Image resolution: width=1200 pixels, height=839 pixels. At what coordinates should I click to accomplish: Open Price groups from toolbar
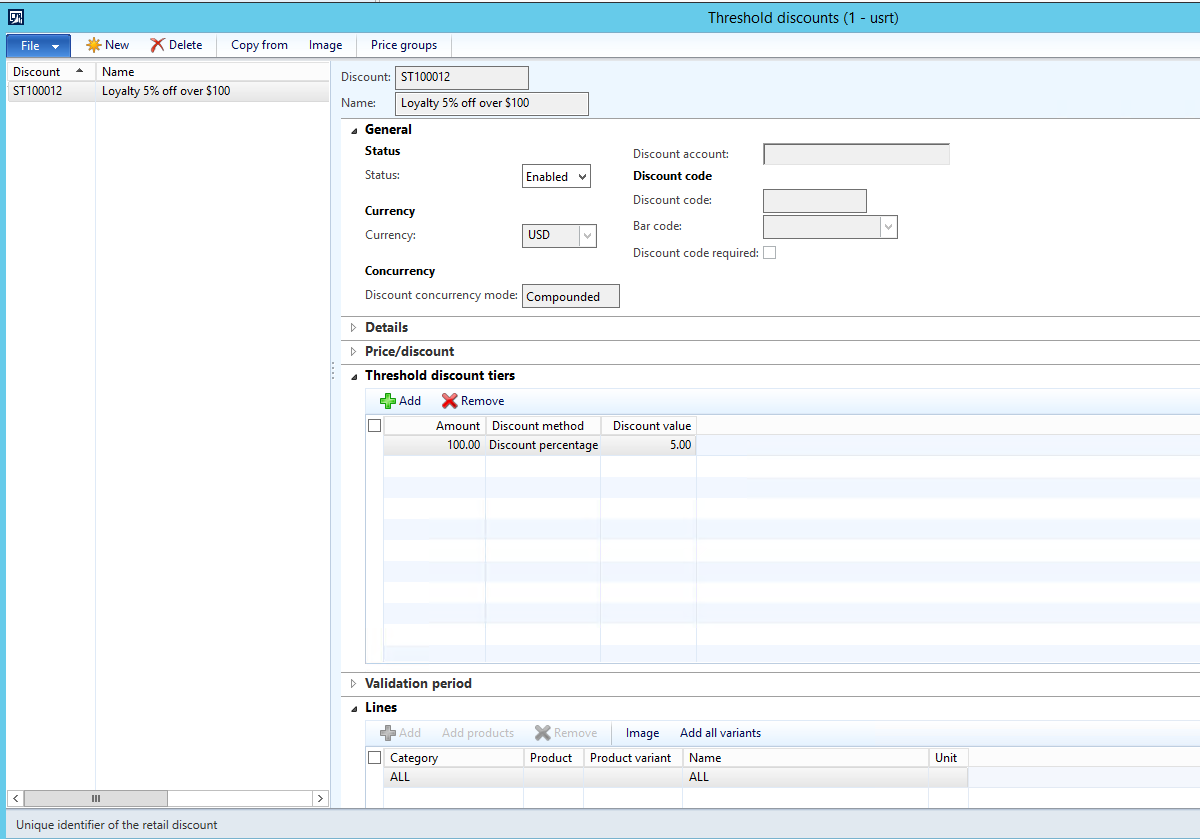click(x=404, y=45)
